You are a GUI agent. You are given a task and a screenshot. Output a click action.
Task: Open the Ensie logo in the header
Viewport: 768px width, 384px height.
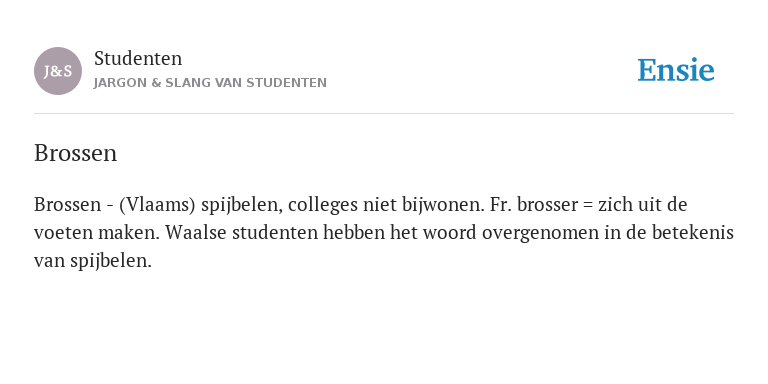pyautogui.click(x=675, y=70)
